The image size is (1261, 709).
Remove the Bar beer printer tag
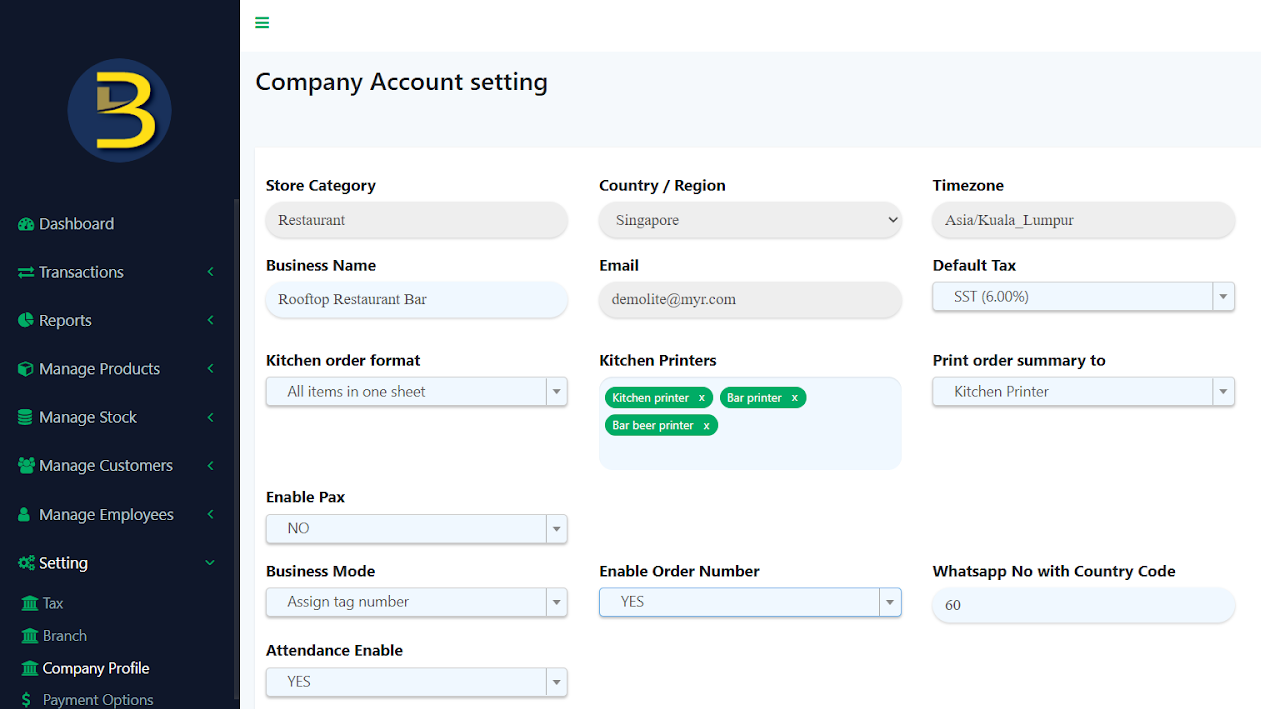point(706,426)
